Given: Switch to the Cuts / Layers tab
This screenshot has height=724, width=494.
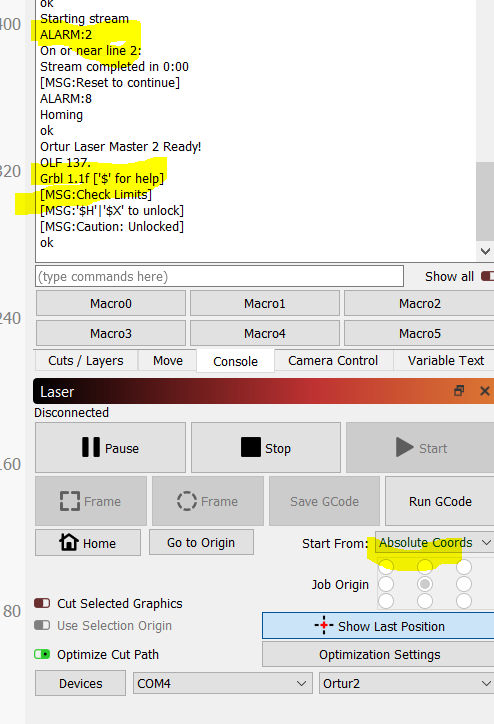Looking at the screenshot, I should point(86,361).
